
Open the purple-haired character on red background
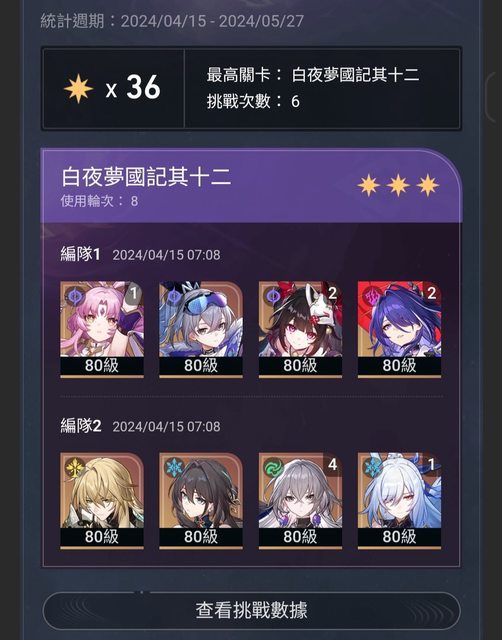click(x=400, y=329)
